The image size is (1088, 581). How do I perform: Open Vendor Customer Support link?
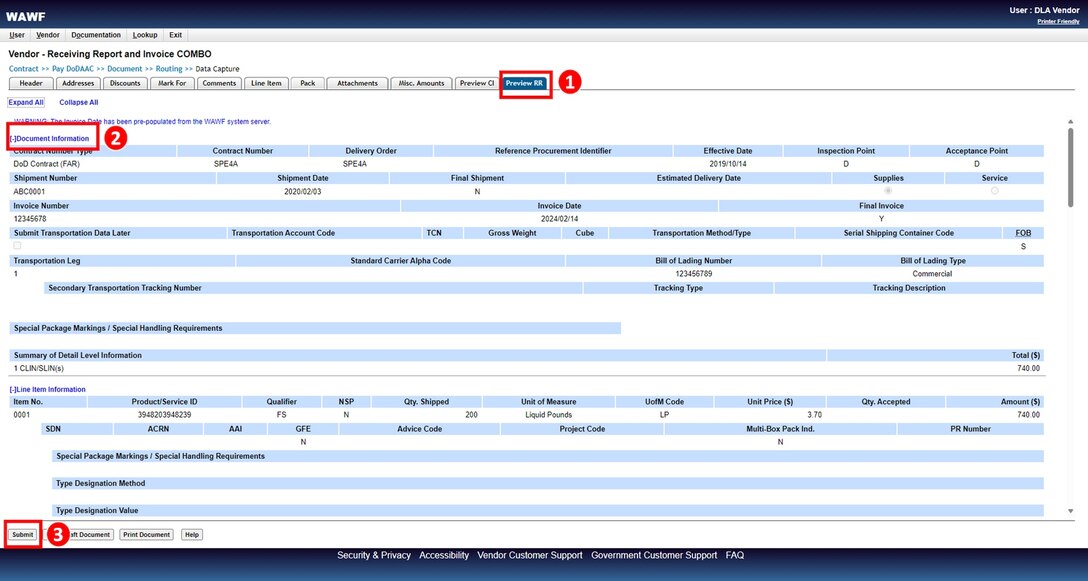(x=530, y=555)
